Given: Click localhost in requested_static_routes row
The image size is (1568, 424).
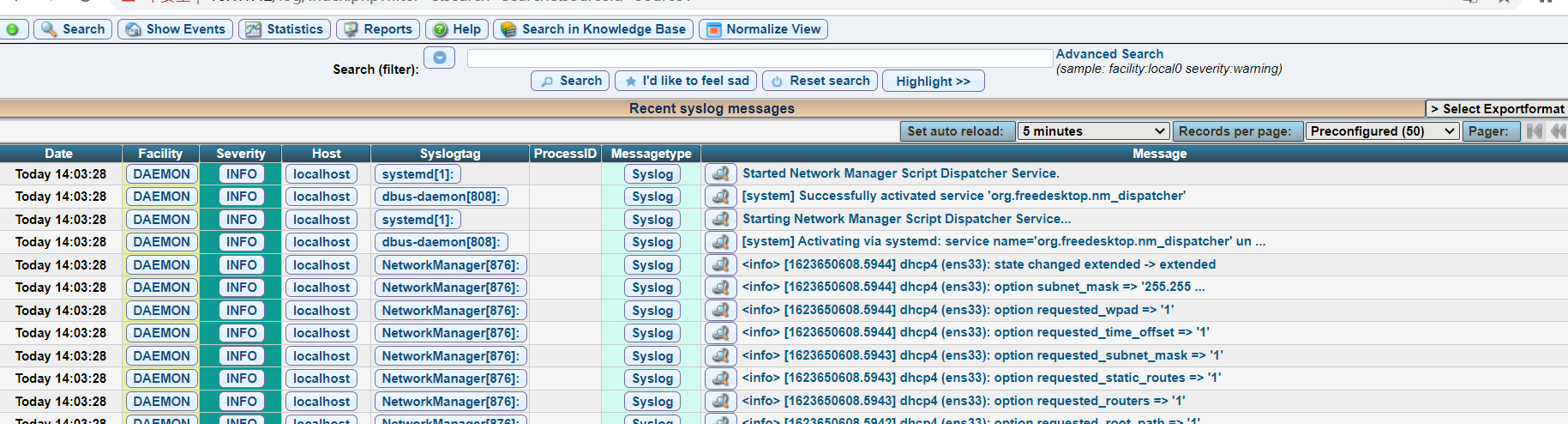Looking at the screenshot, I should 321,379.
